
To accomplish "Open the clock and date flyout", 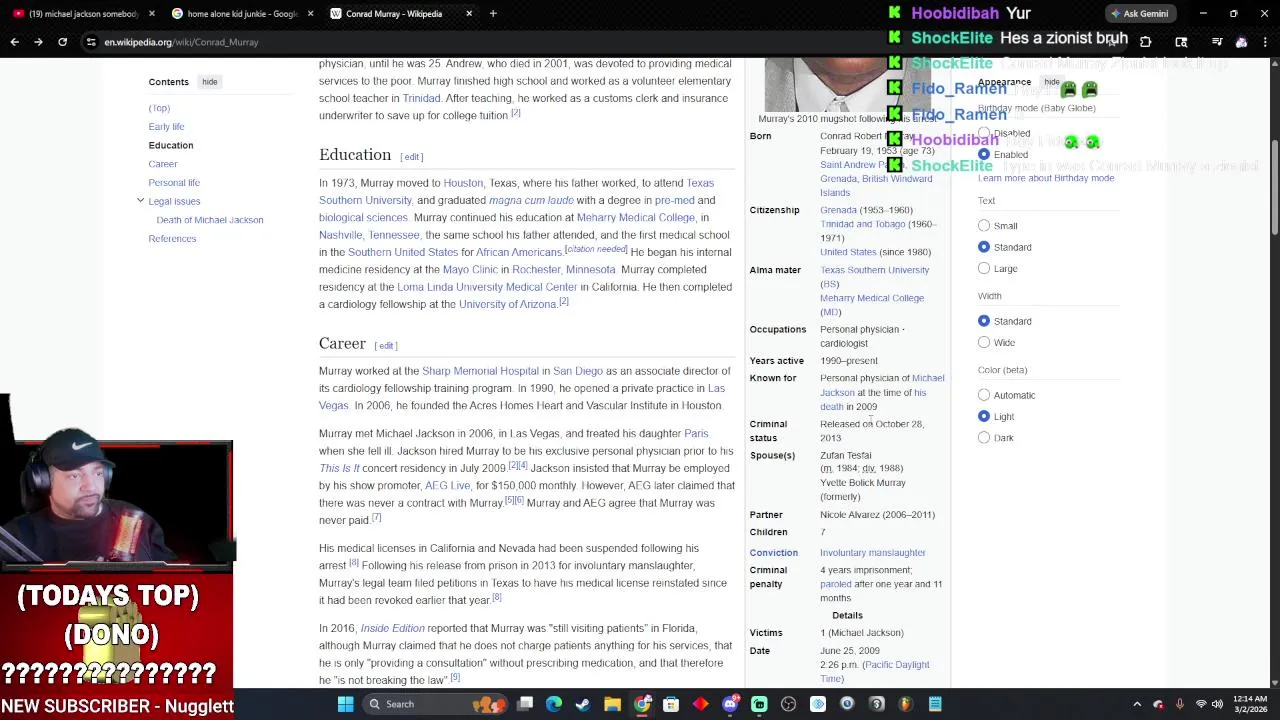I will point(1249,704).
